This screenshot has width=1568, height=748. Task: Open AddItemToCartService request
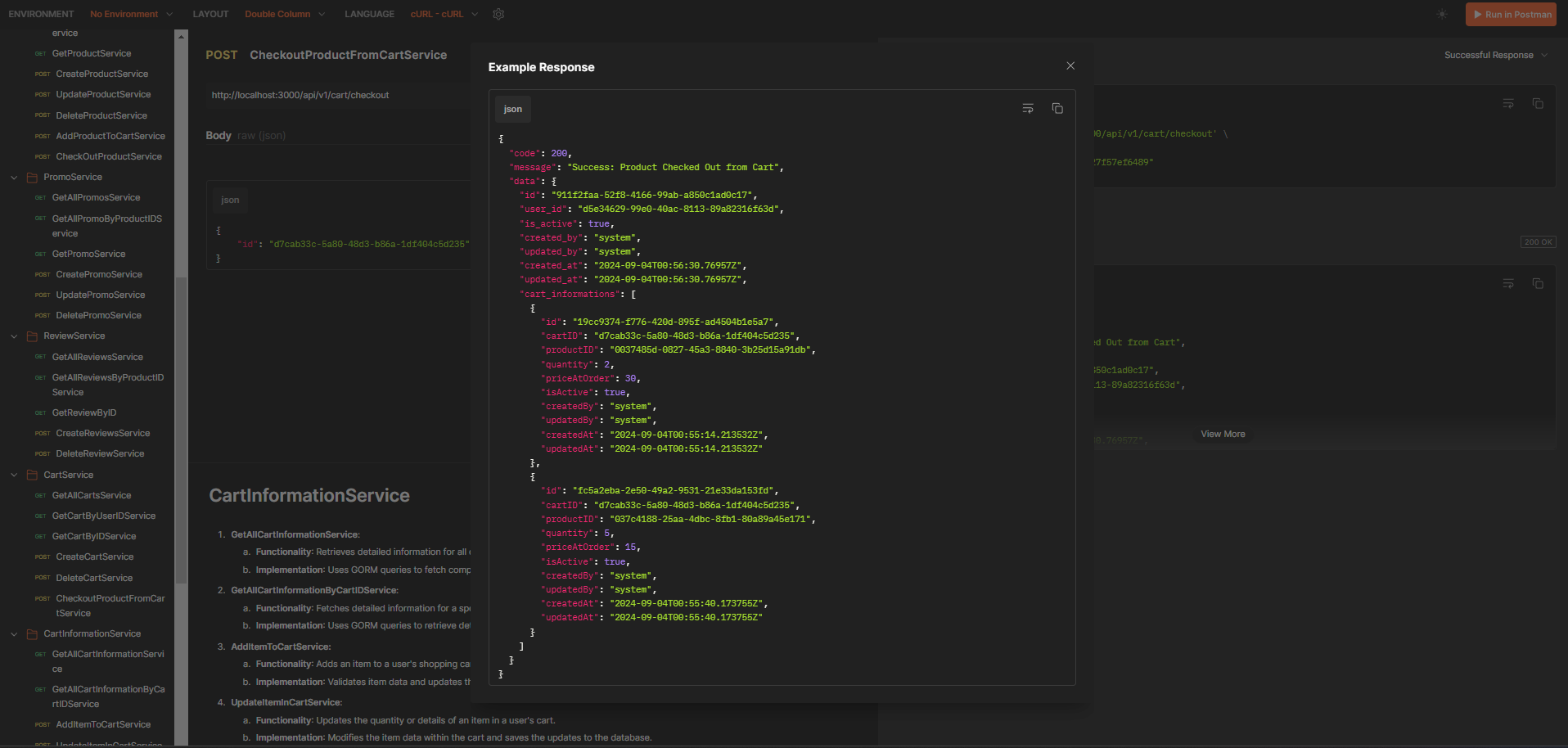pos(103,724)
